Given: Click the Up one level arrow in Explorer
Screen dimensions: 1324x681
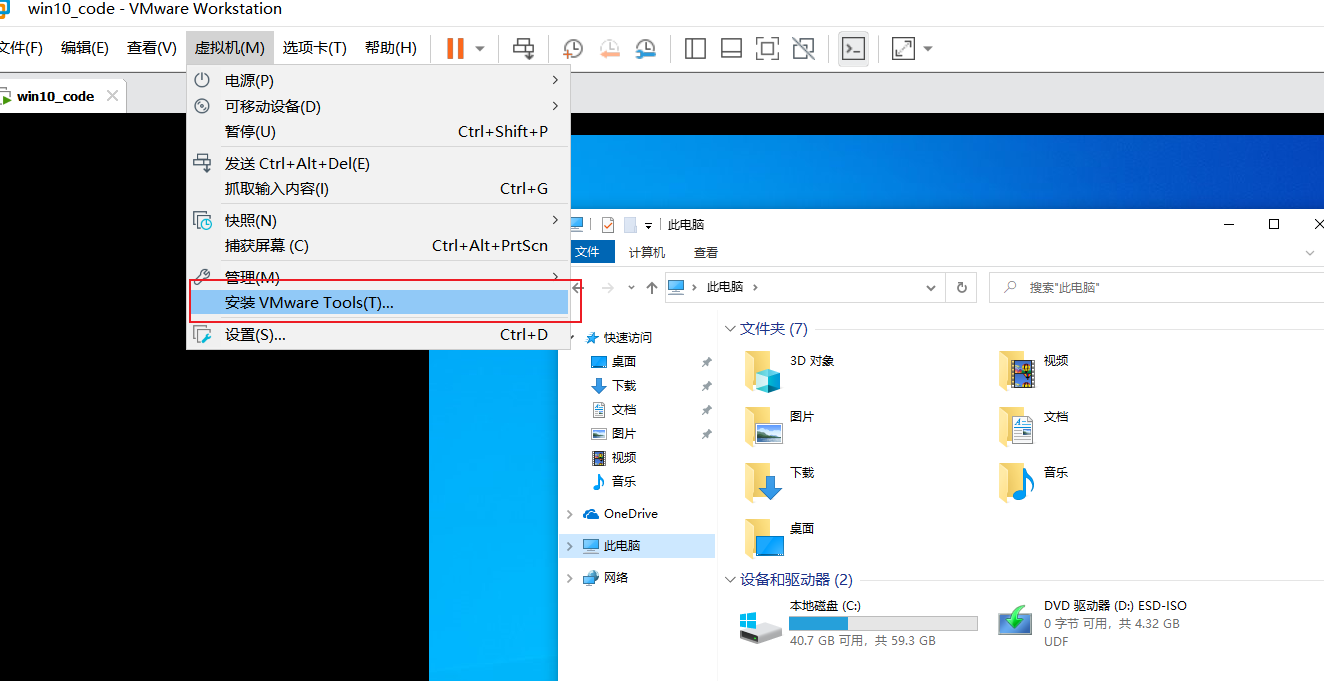Looking at the screenshot, I should [x=652, y=287].
